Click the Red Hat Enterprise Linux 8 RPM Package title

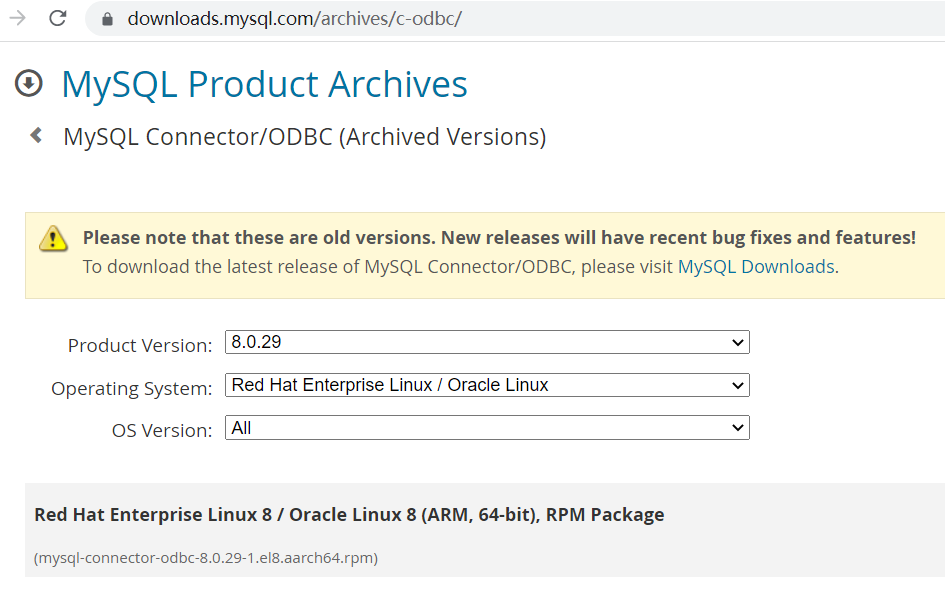[x=349, y=515]
